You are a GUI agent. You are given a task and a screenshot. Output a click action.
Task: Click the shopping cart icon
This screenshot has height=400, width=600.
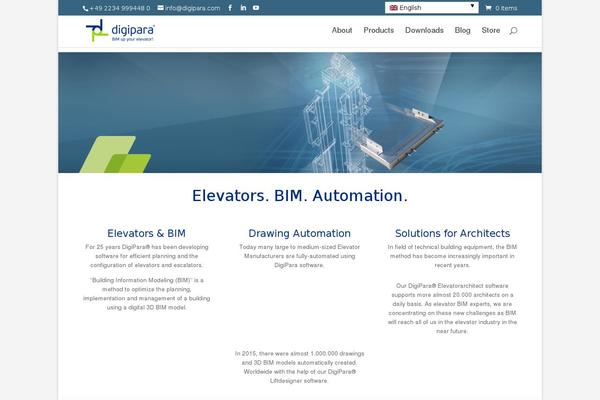(488, 8)
